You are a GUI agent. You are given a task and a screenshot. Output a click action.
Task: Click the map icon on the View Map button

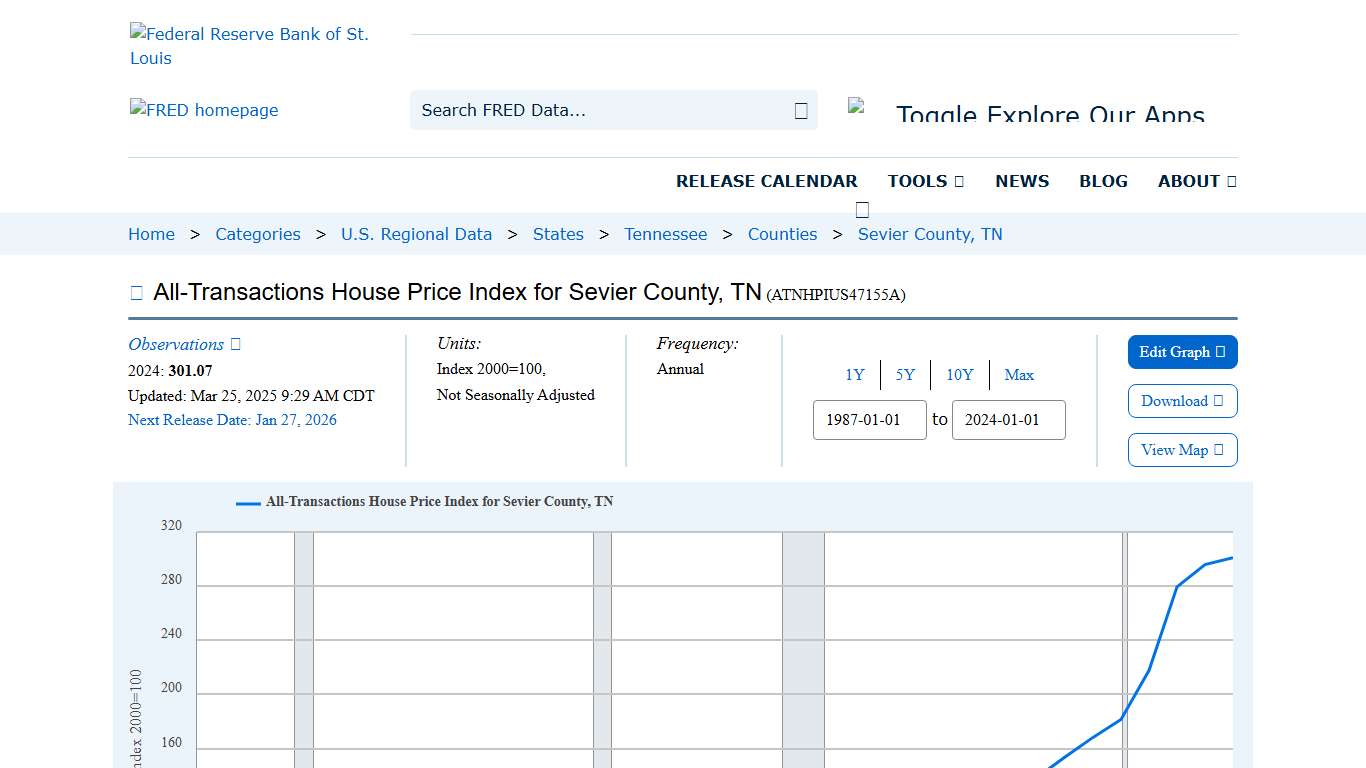1218,450
